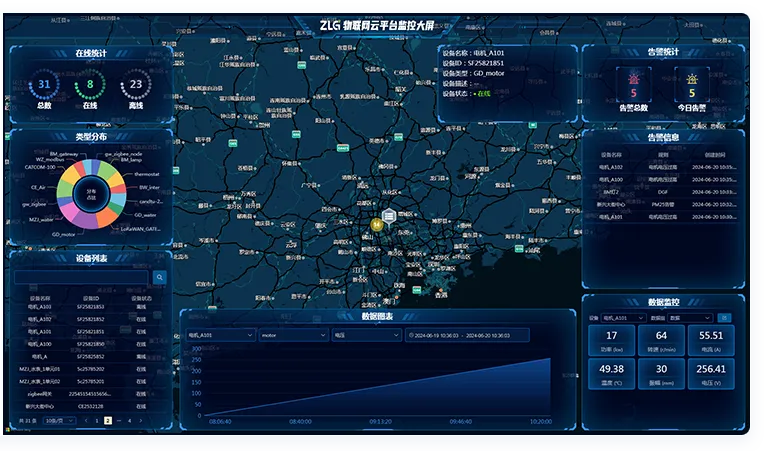Open the motor type dropdown in chart panel
Image resolution: width=764 pixels, height=451 pixels.
point(293,335)
